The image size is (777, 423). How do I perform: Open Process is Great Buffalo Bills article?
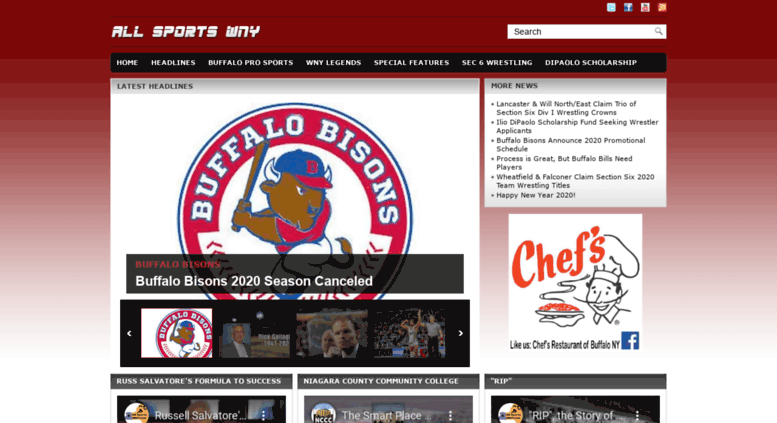564,163
